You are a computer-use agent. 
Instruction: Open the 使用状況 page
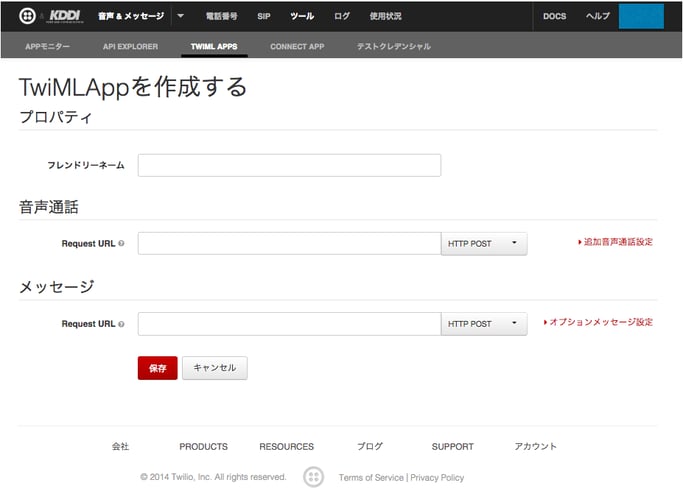[x=385, y=16]
